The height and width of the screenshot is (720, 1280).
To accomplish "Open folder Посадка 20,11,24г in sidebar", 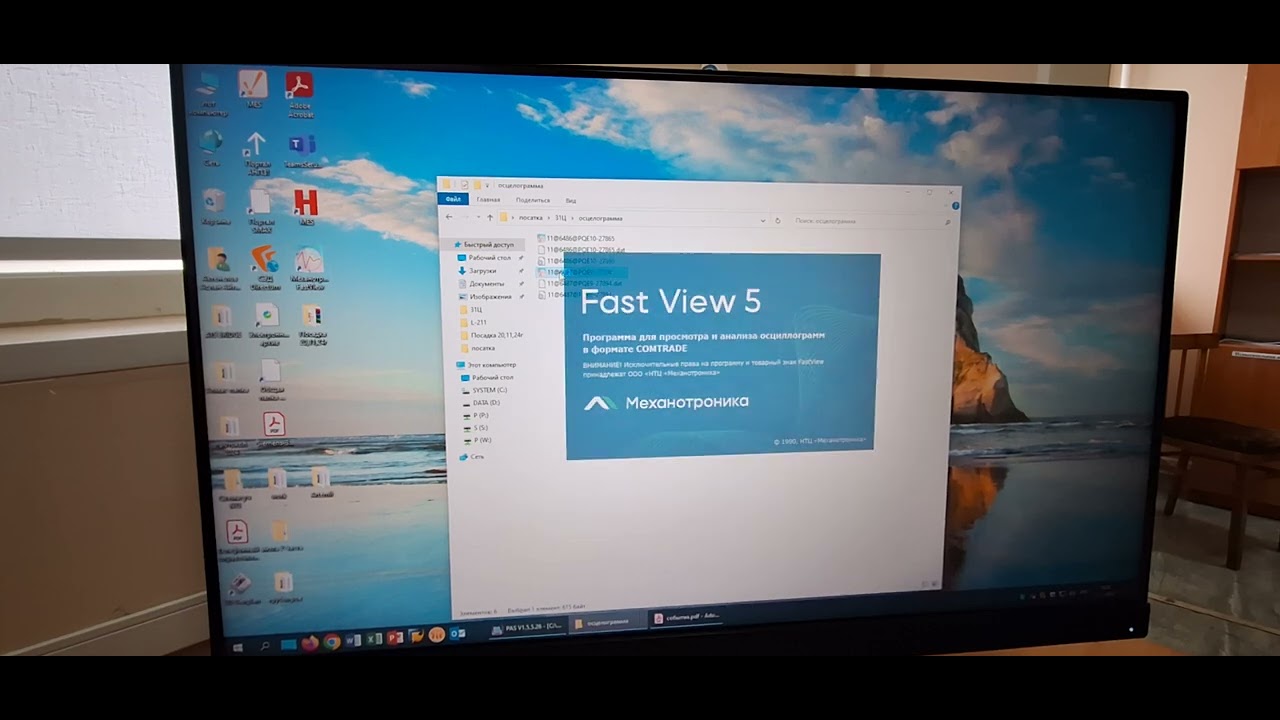I will click(490, 336).
